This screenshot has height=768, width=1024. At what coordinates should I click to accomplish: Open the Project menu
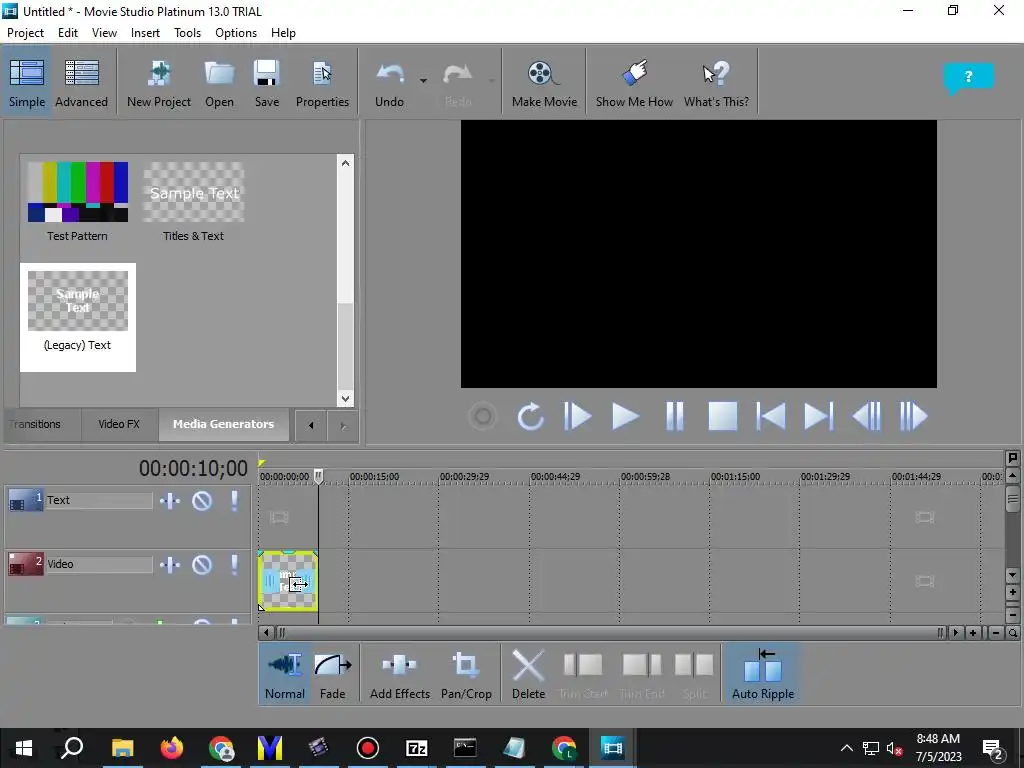[x=25, y=33]
